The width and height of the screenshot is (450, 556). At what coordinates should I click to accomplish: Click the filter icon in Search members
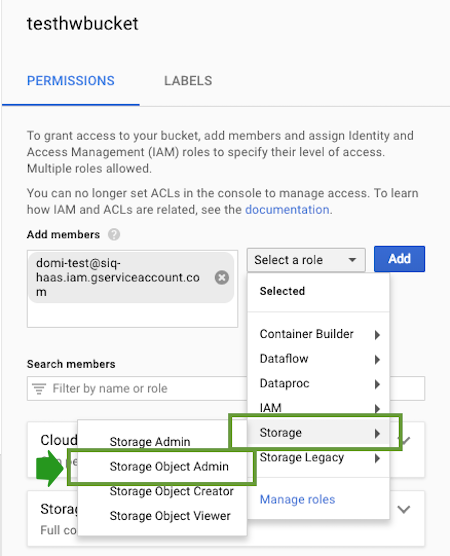coord(39,389)
